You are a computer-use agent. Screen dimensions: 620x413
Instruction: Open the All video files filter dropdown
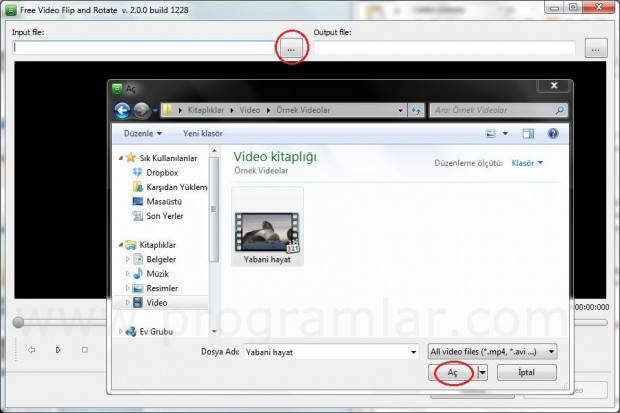pos(492,352)
